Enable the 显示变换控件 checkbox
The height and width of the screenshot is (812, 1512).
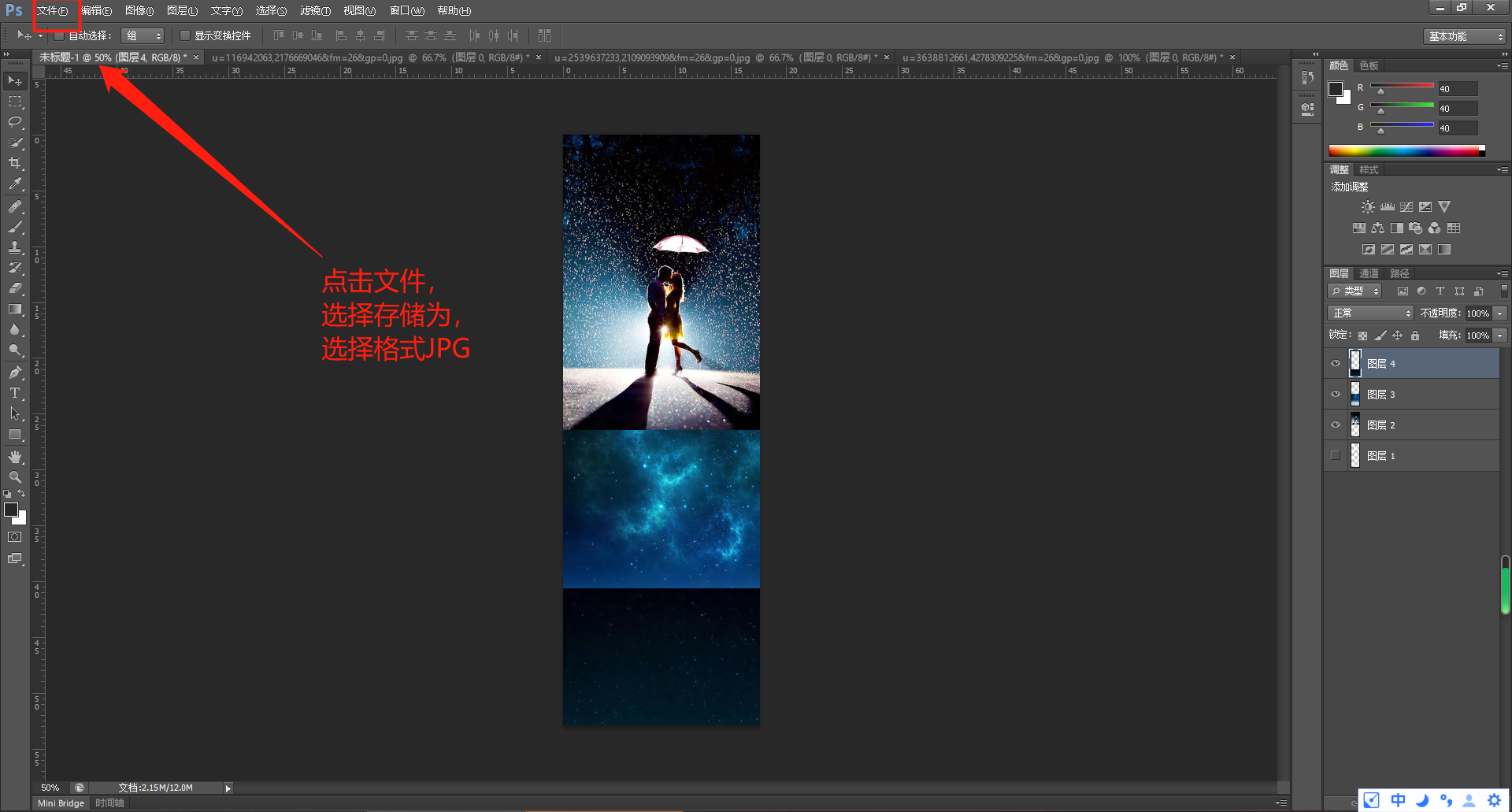coord(184,35)
